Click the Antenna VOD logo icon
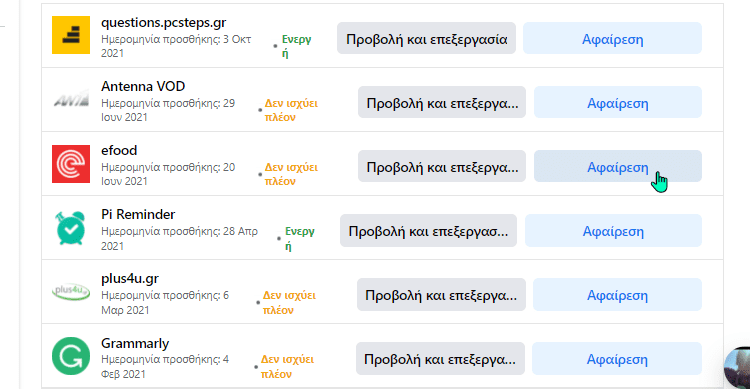 coord(71,100)
